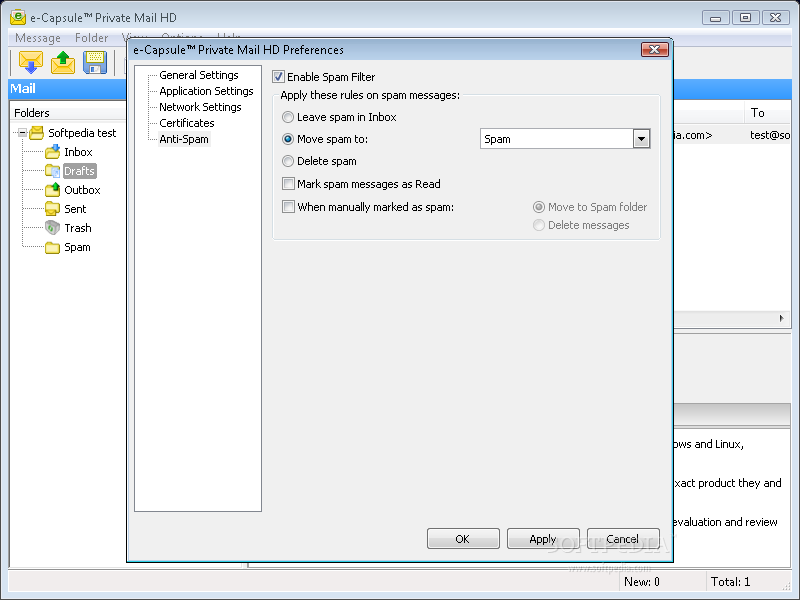The width and height of the screenshot is (800, 600).
Task: Click the save floppy disk toolbar icon
Action: point(95,63)
